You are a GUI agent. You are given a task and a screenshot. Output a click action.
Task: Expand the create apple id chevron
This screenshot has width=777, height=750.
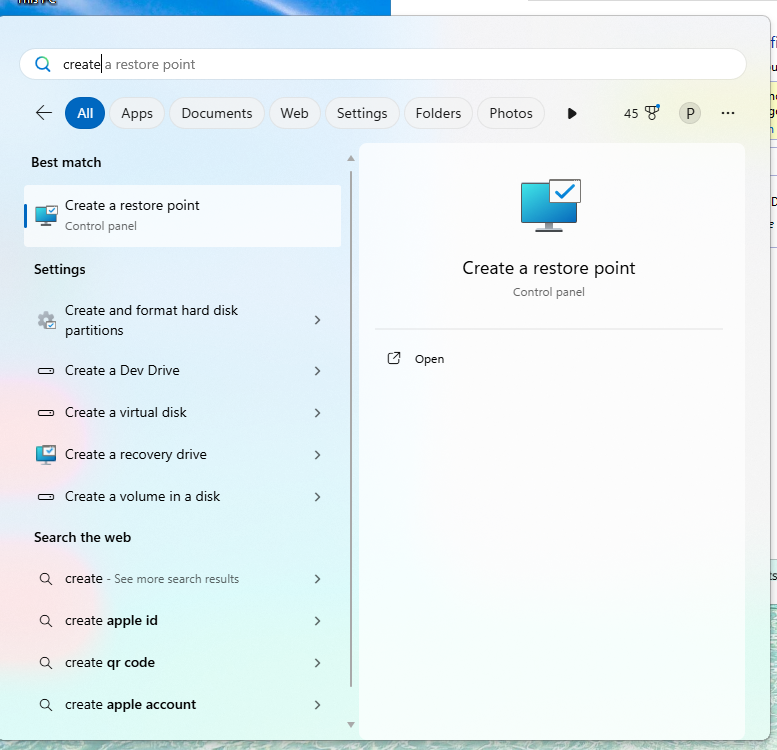coord(318,621)
